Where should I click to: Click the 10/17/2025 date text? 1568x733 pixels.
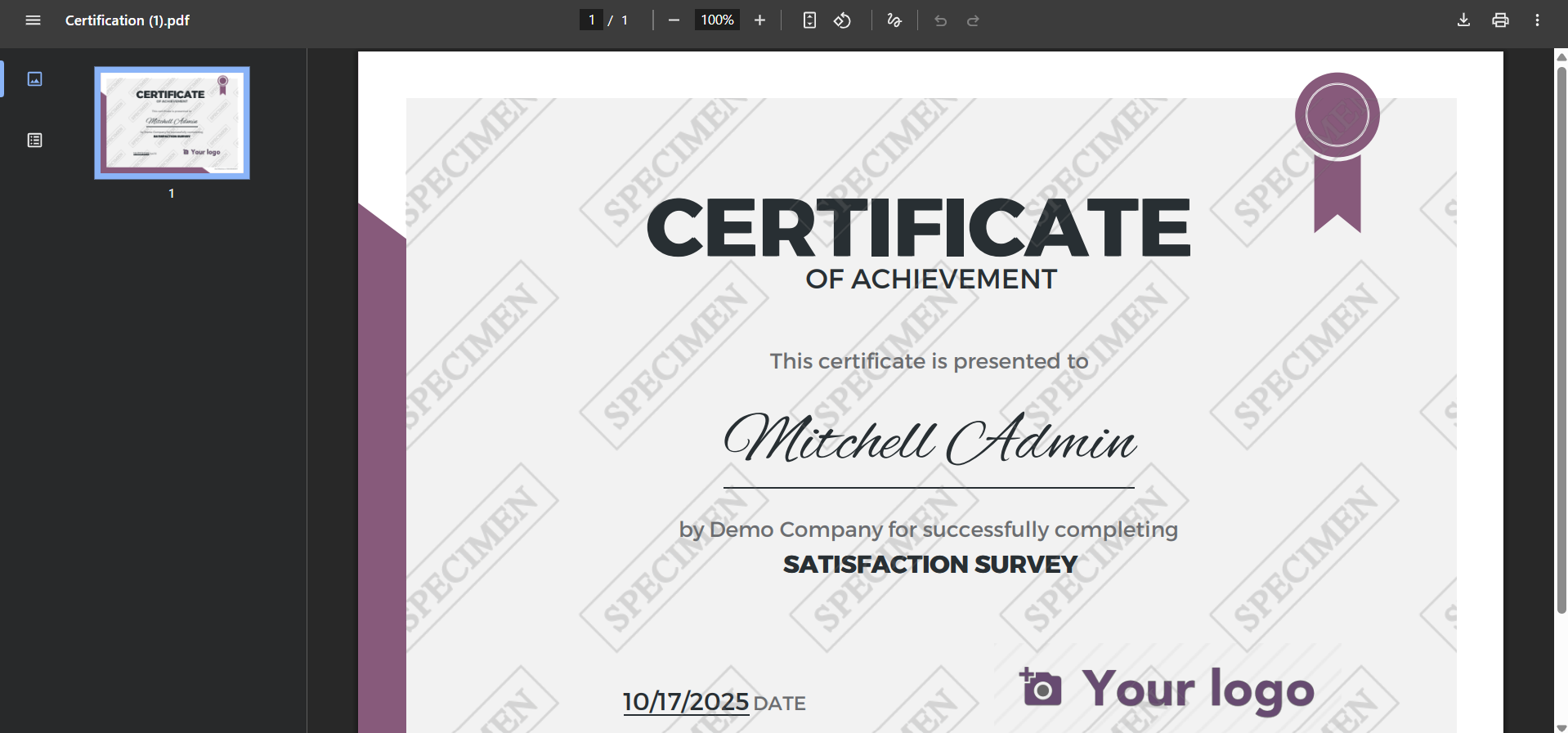686,702
